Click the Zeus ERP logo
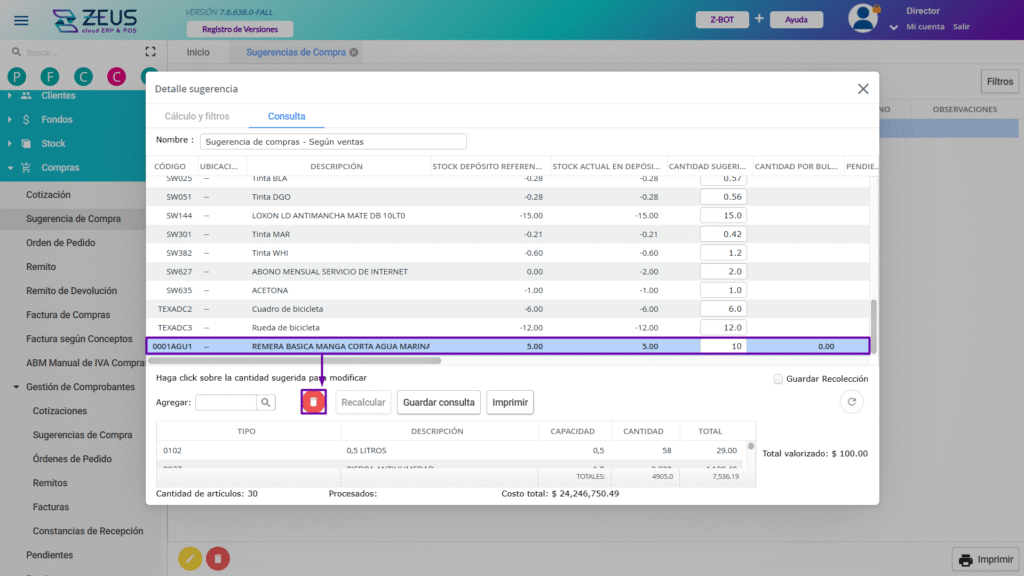The height and width of the screenshot is (576, 1024). click(x=95, y=21)
